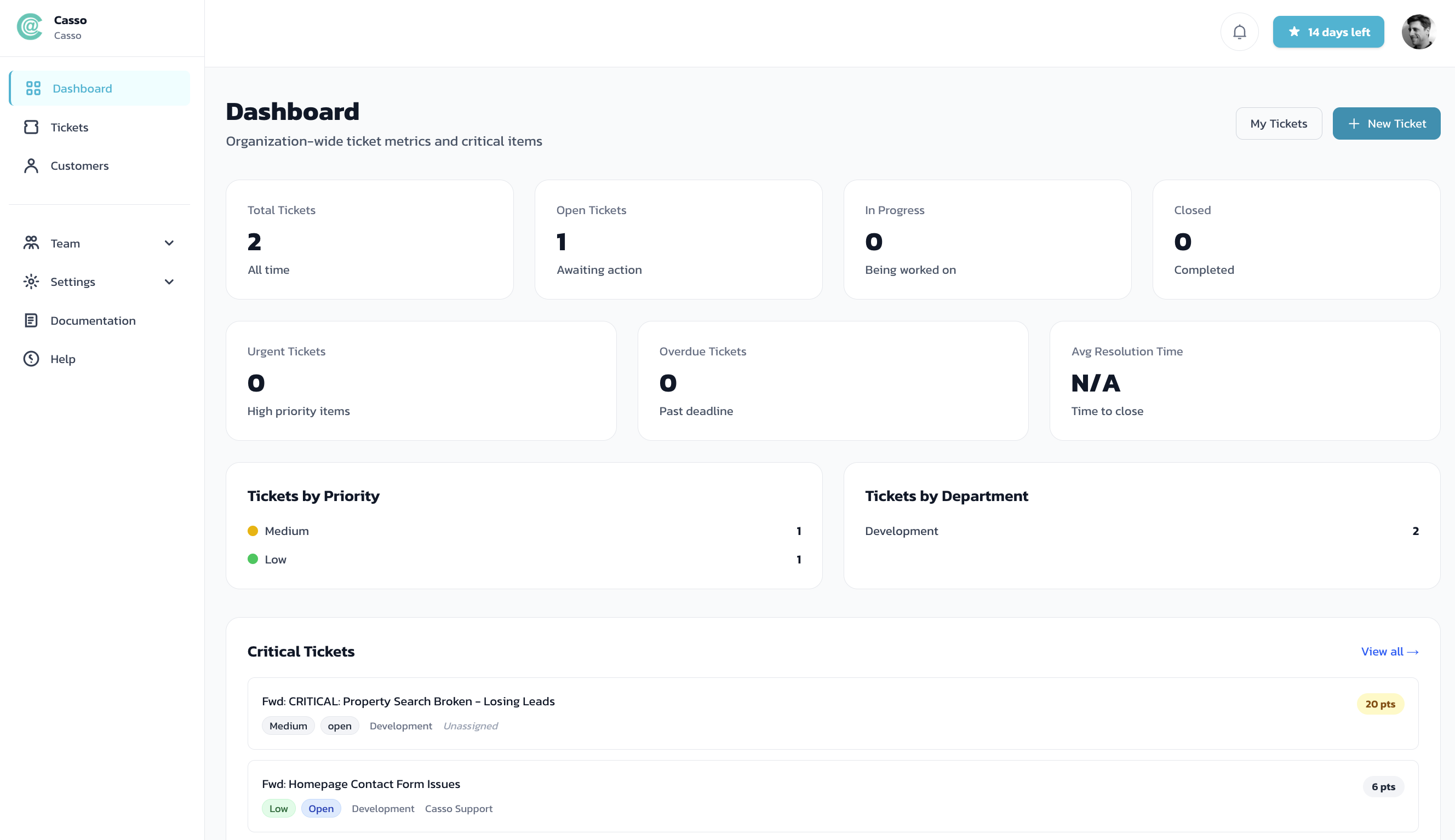Select the Tickets icon in the sidebar
Screen dimensions: 1455x840
[x=32, y=127]
